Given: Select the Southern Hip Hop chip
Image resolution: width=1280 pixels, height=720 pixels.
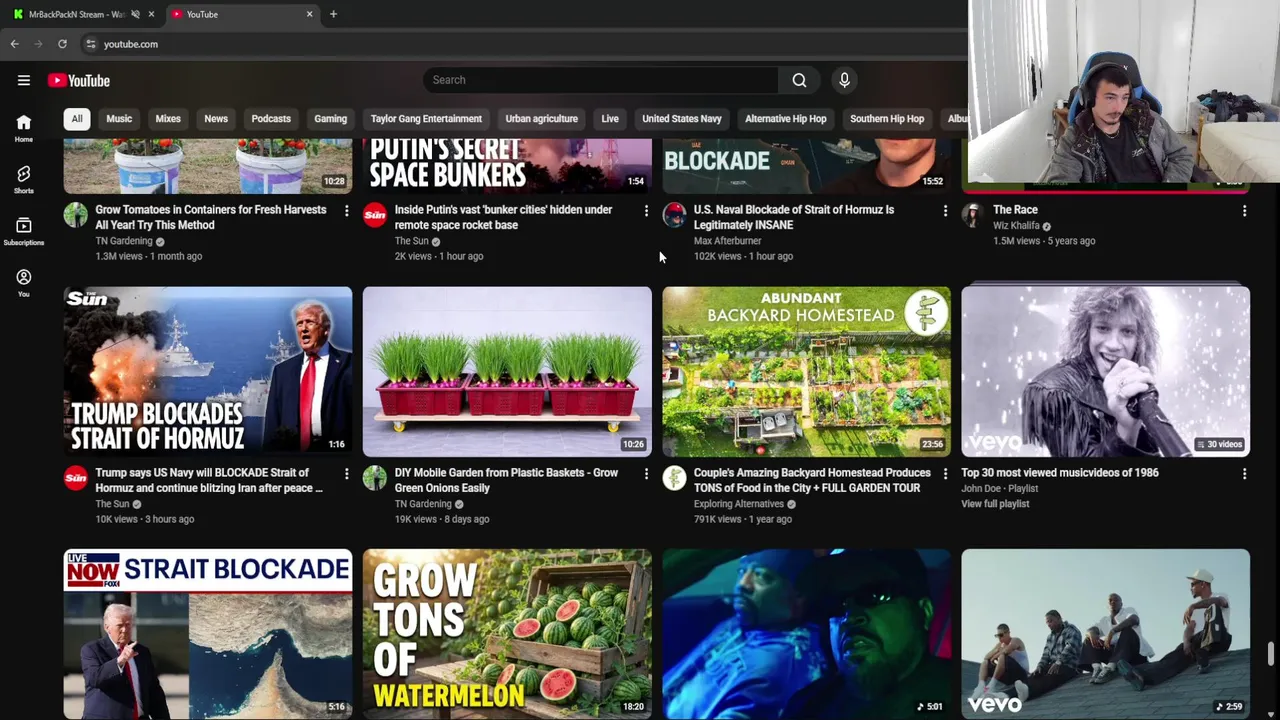Looking at the screenshot, I should click(887, 119).
